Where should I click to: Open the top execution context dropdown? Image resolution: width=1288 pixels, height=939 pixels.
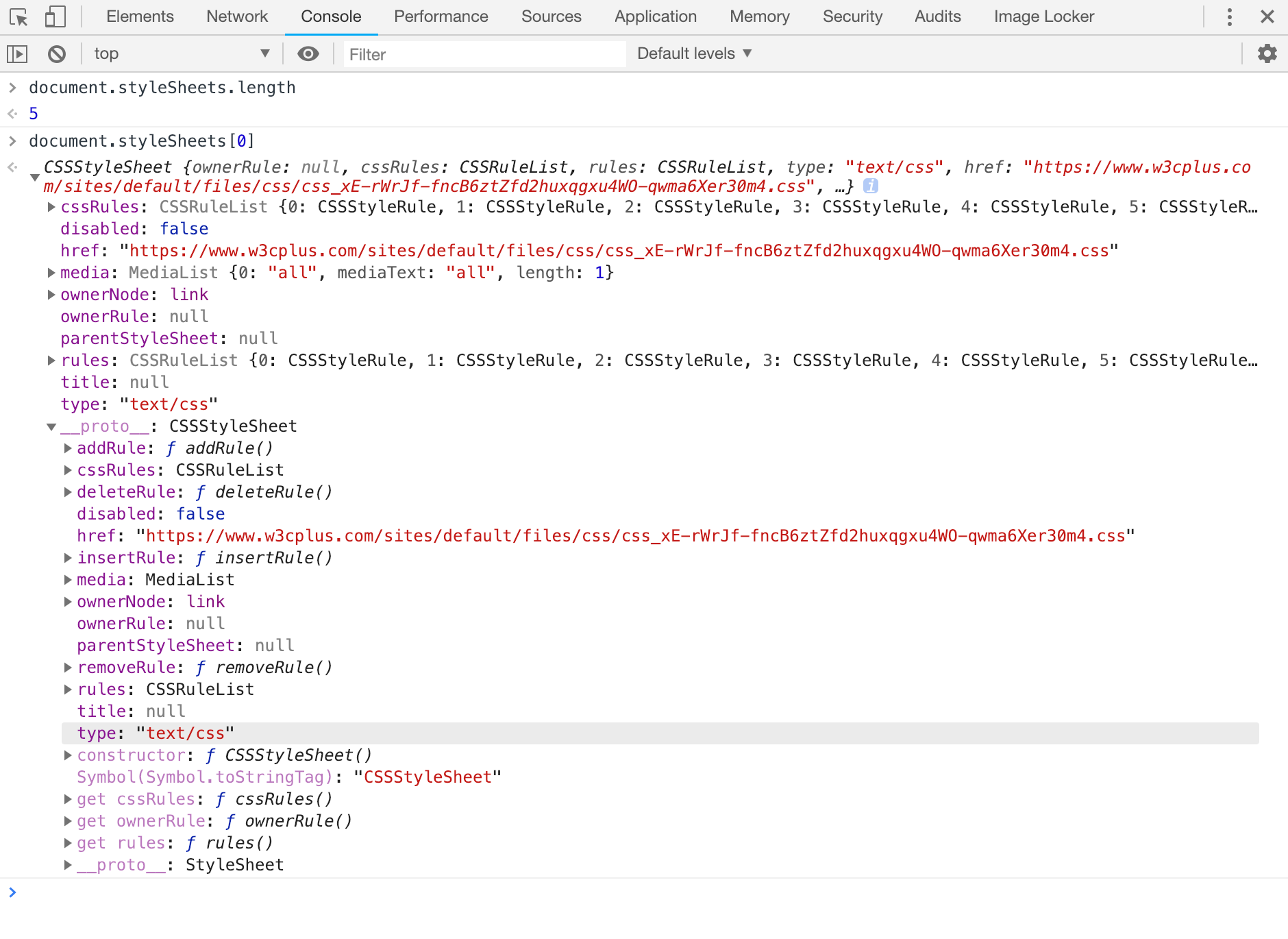(182, 53)
